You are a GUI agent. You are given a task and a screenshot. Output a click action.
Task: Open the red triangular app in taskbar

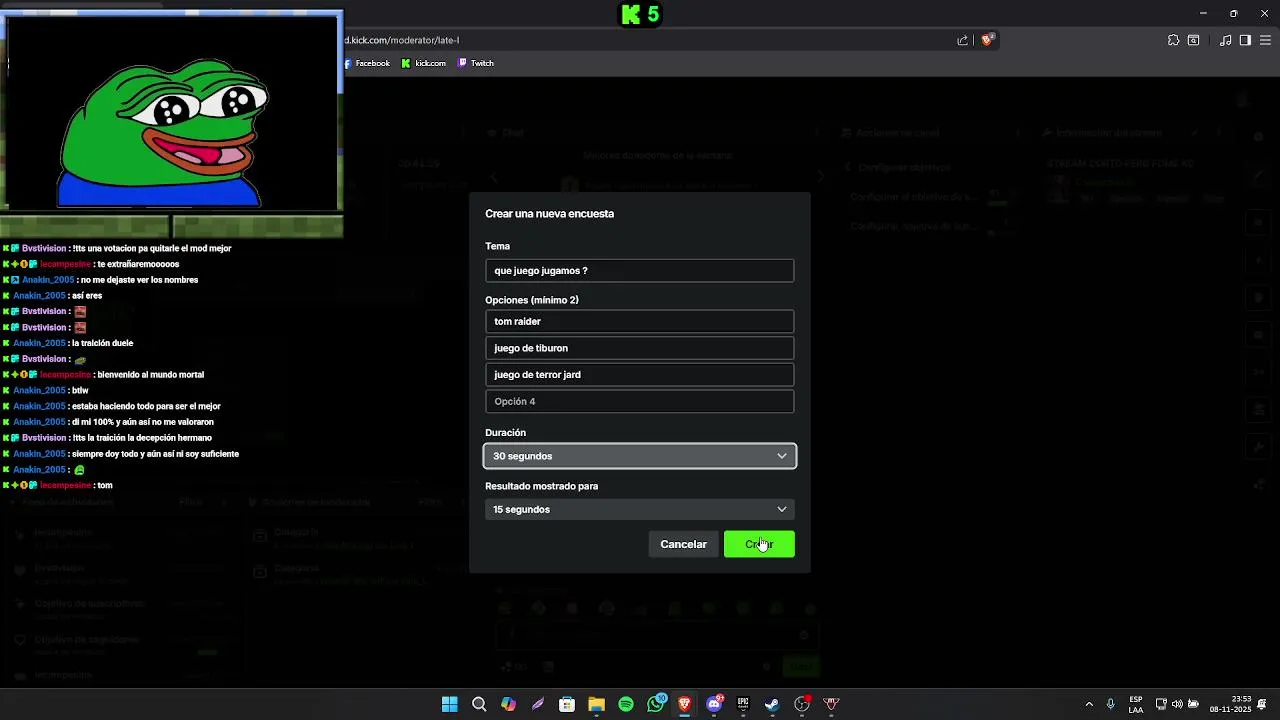831,704
